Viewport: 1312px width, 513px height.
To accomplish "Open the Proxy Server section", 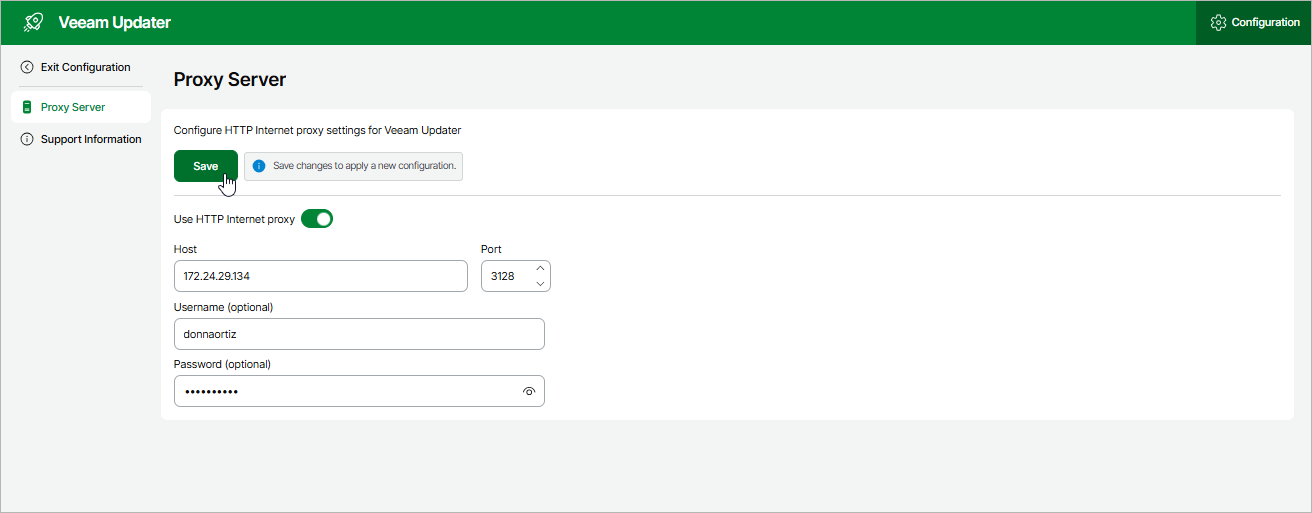I will pyautogui.click(x=81, y=107).
